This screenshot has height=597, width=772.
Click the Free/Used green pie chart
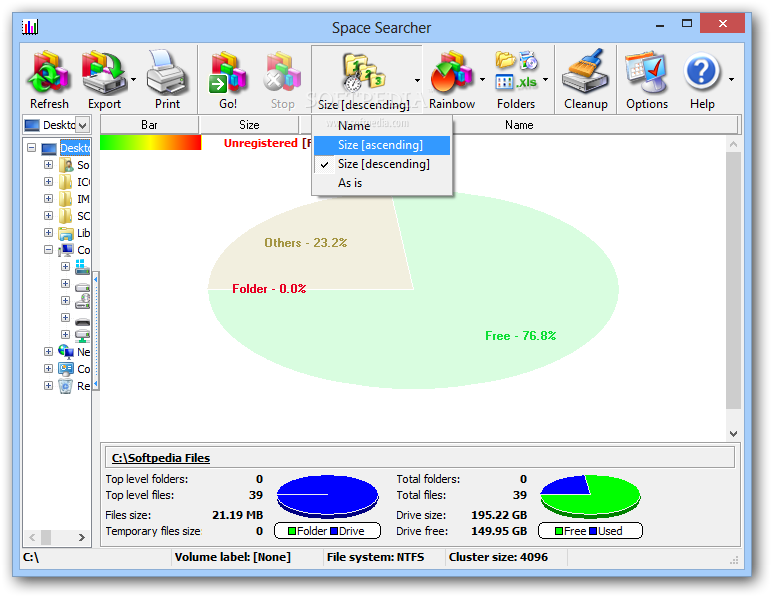[x=590, y=496]
